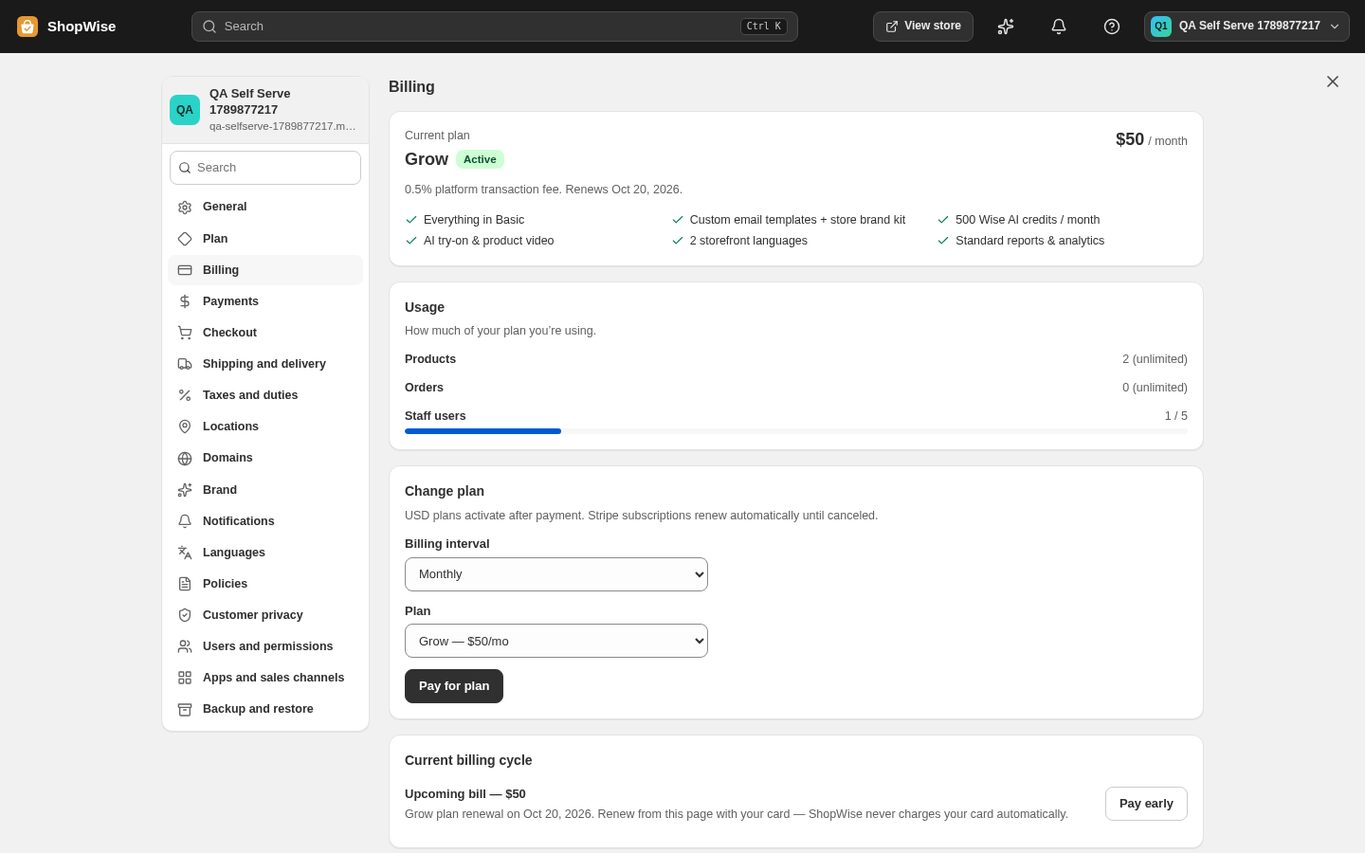Screen dimensions: 1365x853
Task: Click the Orders '0 (unlimited)' value
Action: [1155, 388]
